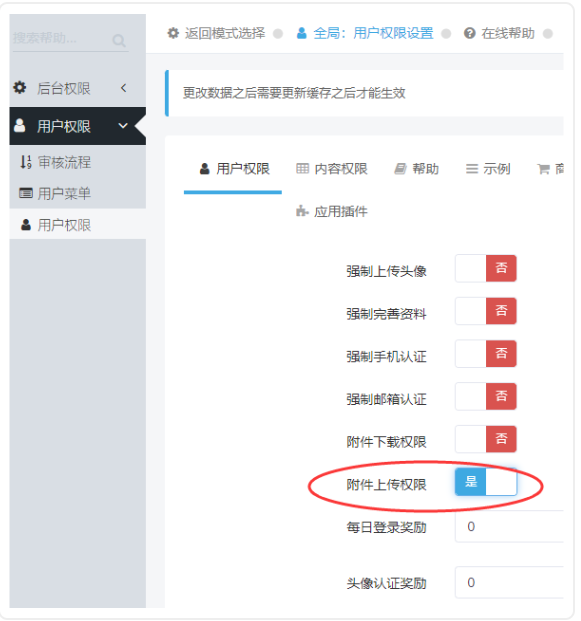Click the 搜索帮助 search box
The height and width of the screenshot is (621, 581).
point(70,39)
